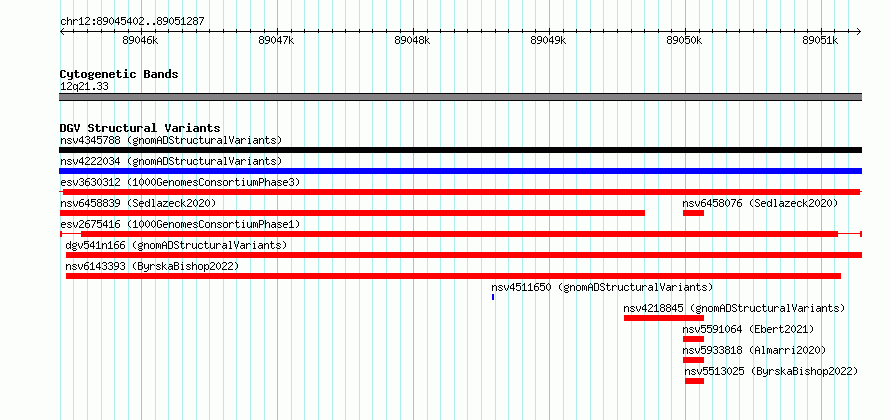This screenshot has height=420, width=890.
Task: Click the red nsv4218845 variant bar
Action: coord(664,318)
